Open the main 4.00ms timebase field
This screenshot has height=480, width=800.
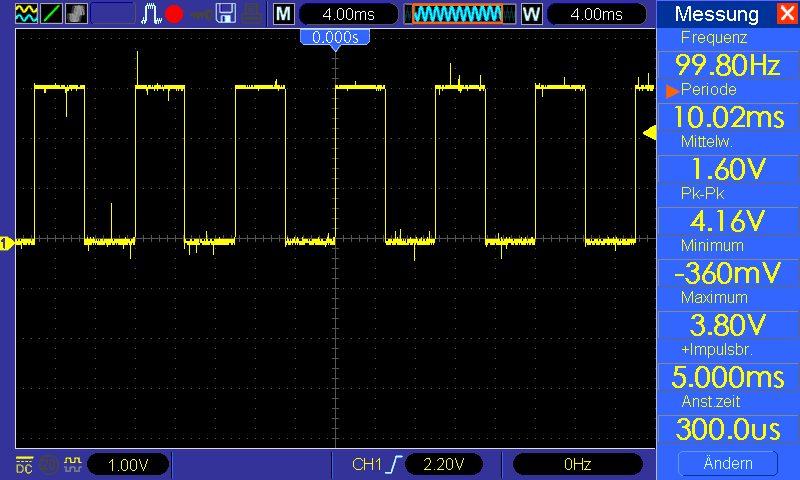pos(348,14)
